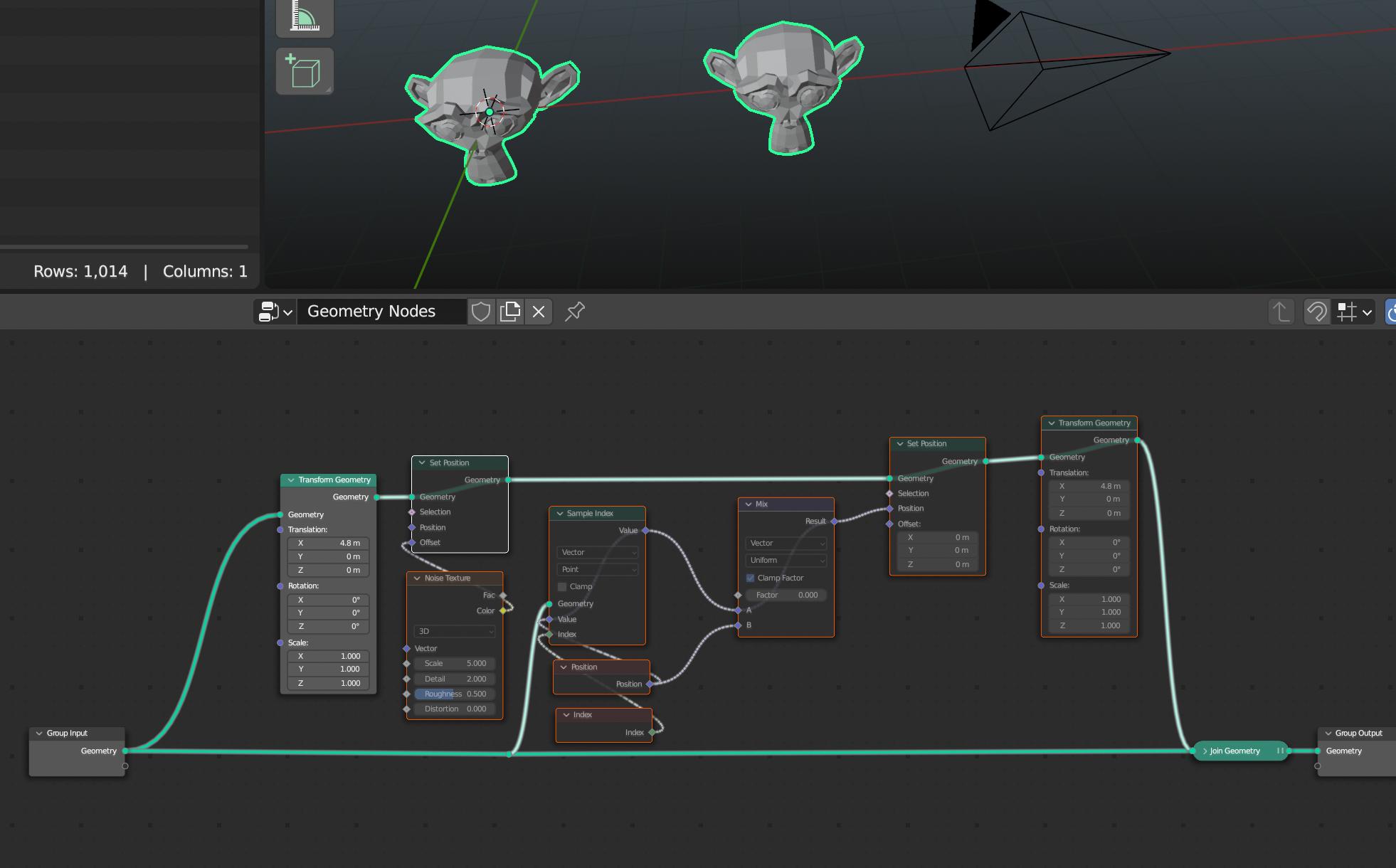Screen dimensions: 1396x868
Task: Select the Add Cube tool
Action: click(305, 71)
